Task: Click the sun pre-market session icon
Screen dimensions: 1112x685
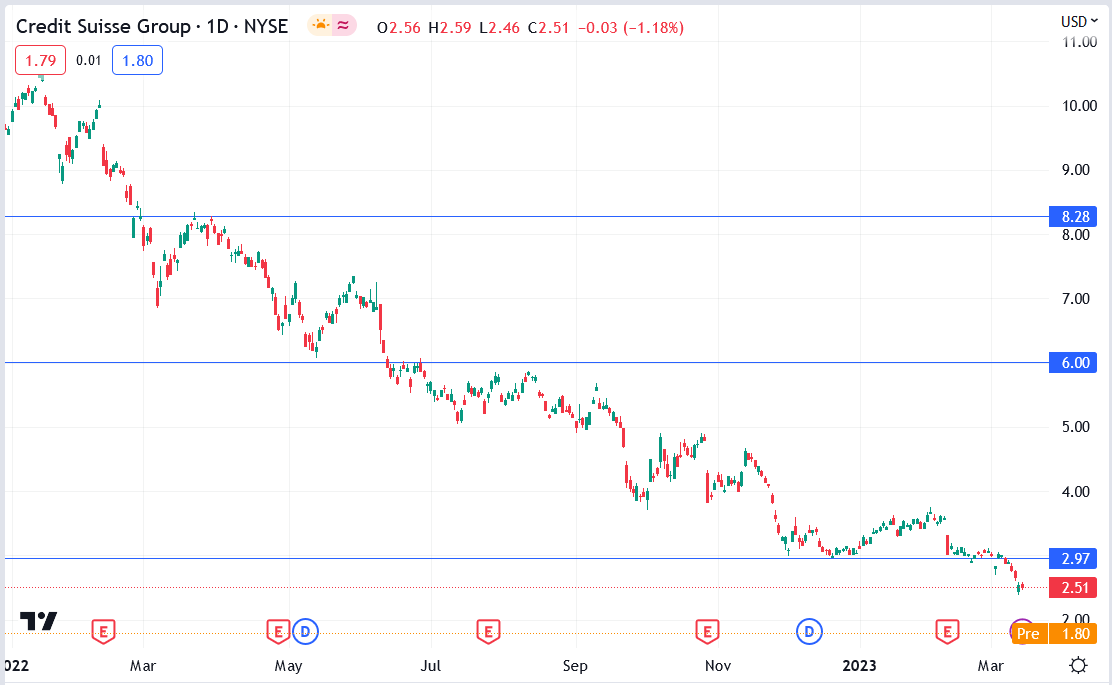Action: click(321, 26)
